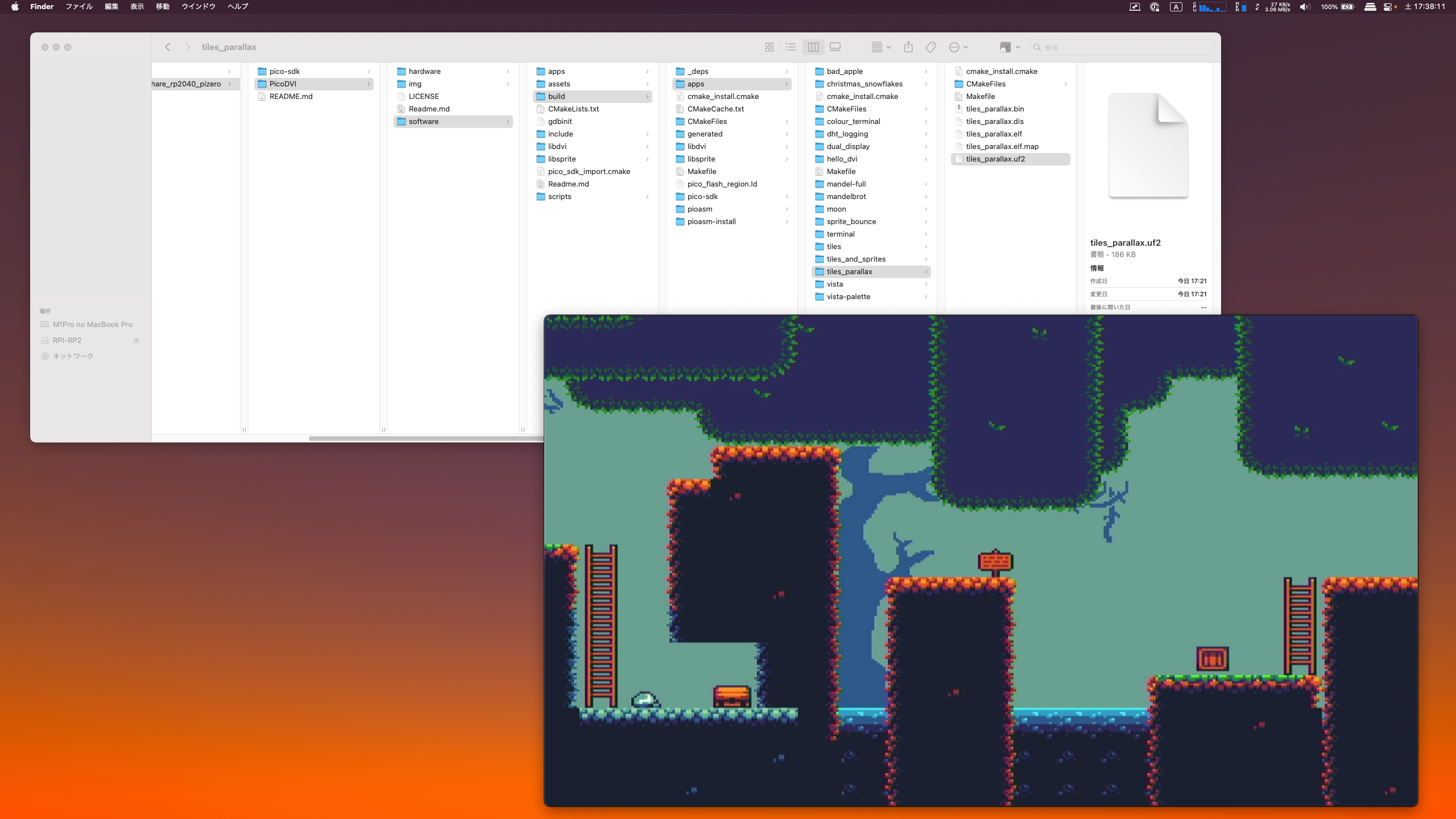Image resolution: width=1456 pixels, height=819 pixels.
Task: Switch Finder to gallery view
Action: coord(835,47)
